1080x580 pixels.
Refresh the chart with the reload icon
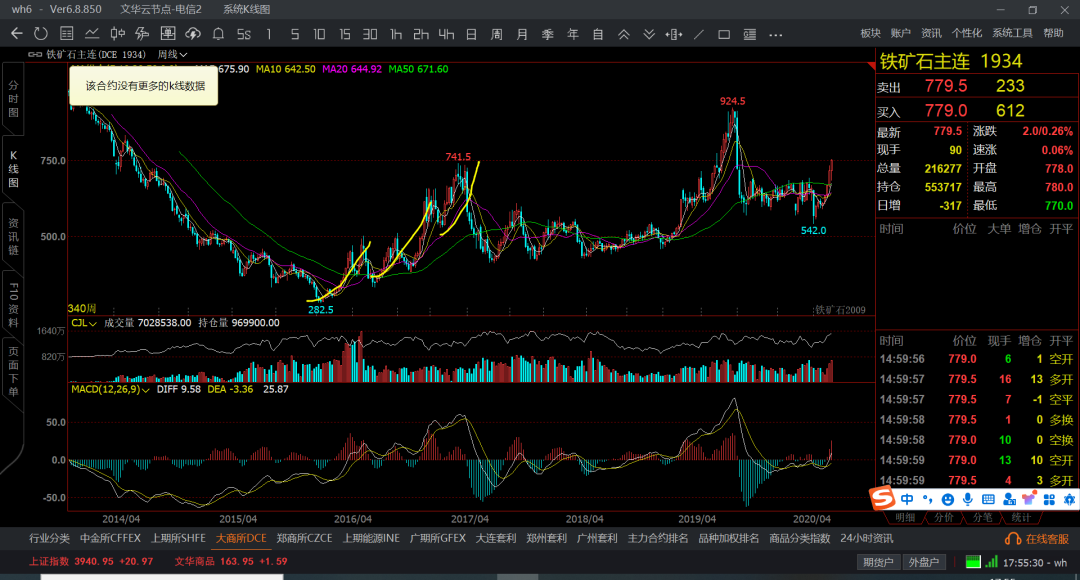pos(41,34)
